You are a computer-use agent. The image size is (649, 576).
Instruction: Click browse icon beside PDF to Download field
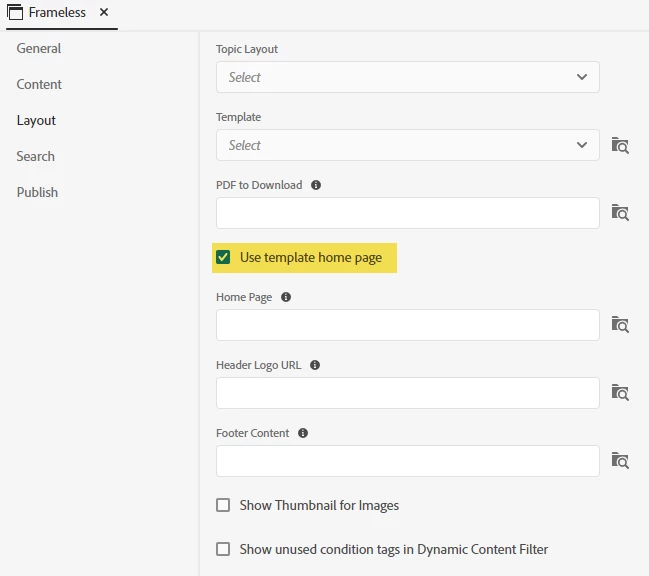click(x=620, y=213)
